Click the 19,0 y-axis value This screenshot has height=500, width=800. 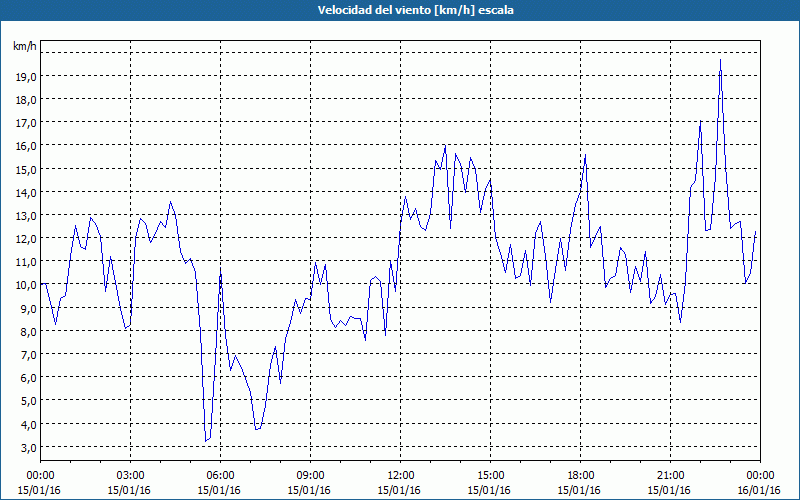coord(26,77)
